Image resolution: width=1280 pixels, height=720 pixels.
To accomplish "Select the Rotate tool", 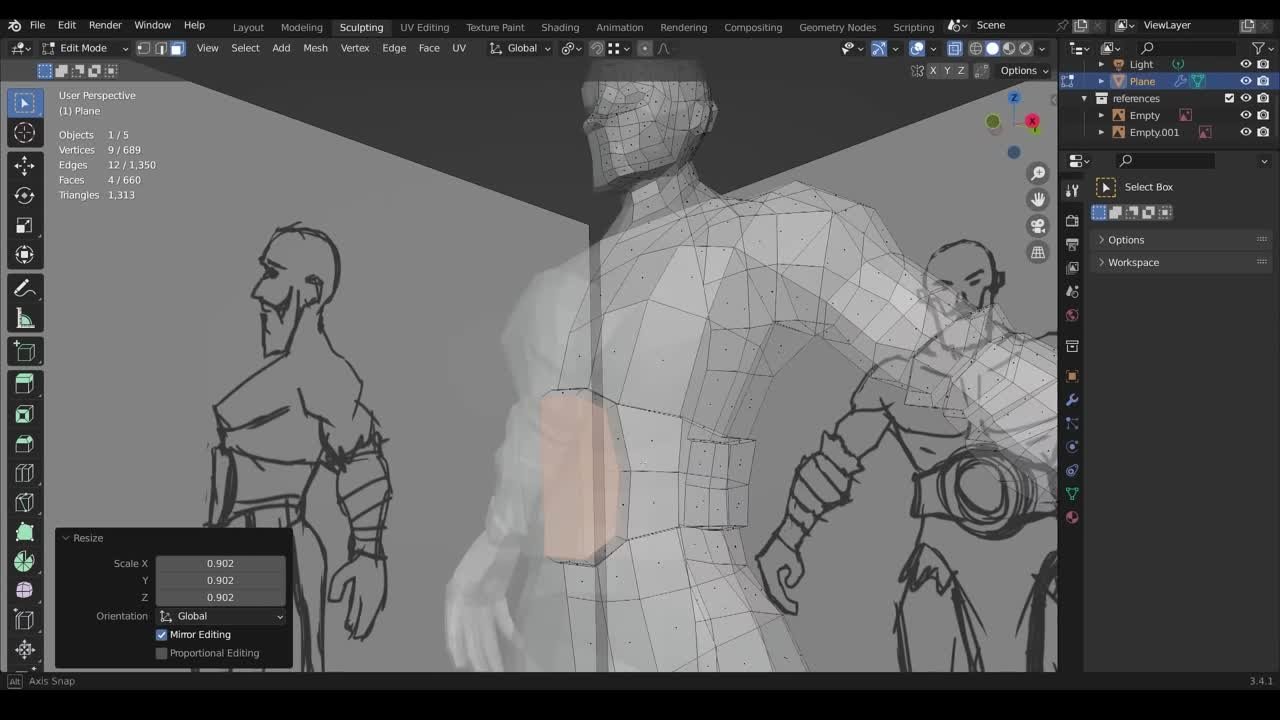I will pos(25,196).
